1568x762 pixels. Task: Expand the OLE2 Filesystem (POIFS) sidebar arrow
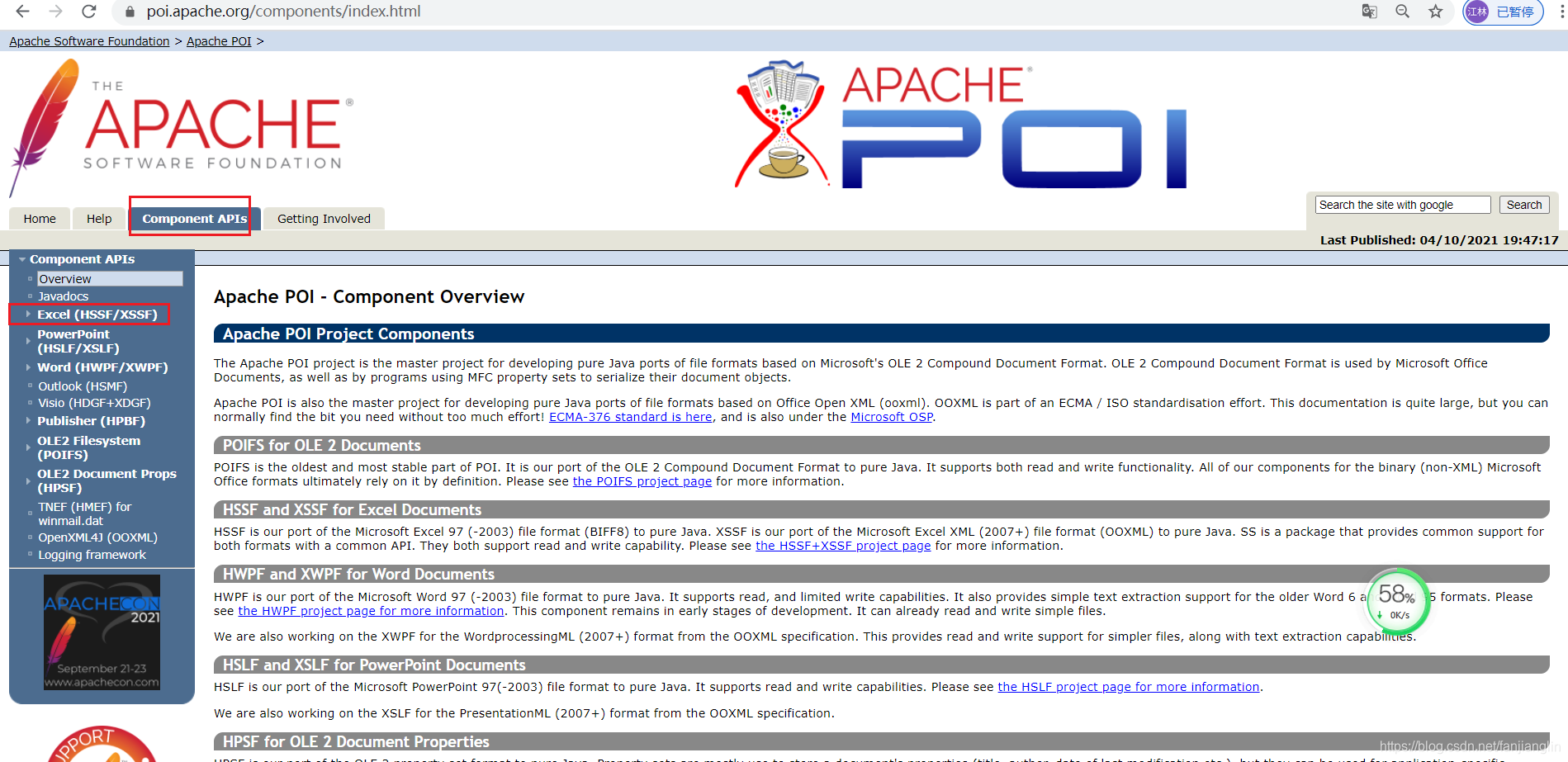(28, 447)
